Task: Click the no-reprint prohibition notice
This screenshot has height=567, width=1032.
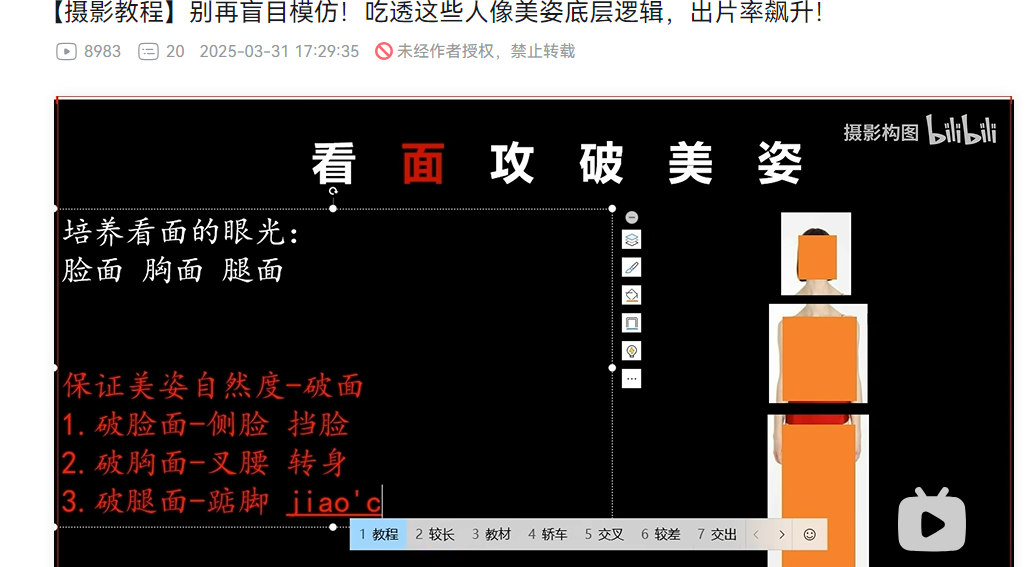Action: (475, 51)
